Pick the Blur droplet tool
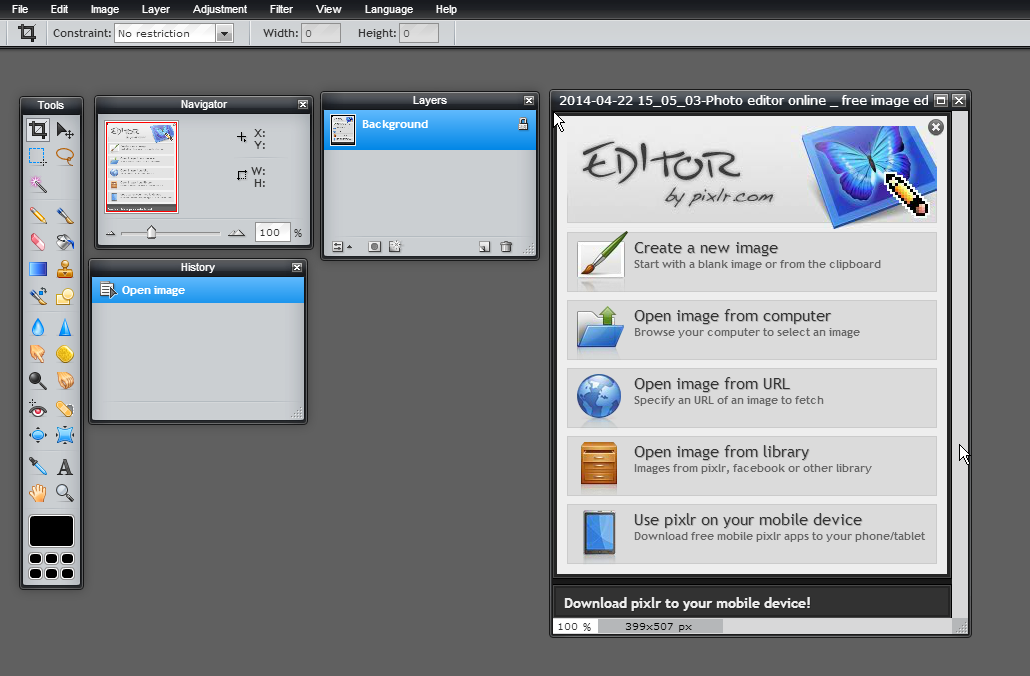Image resolution: width=1030 pixels, height=676 pixels. pos(37,327)
